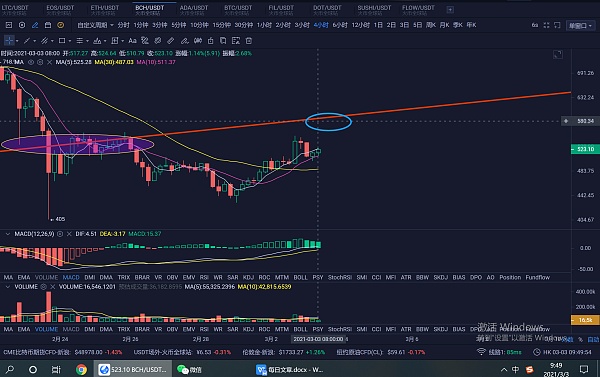The image size is (600, 377).
Task: Select the parallel channel drawing tool
Action: coord(44,41)
